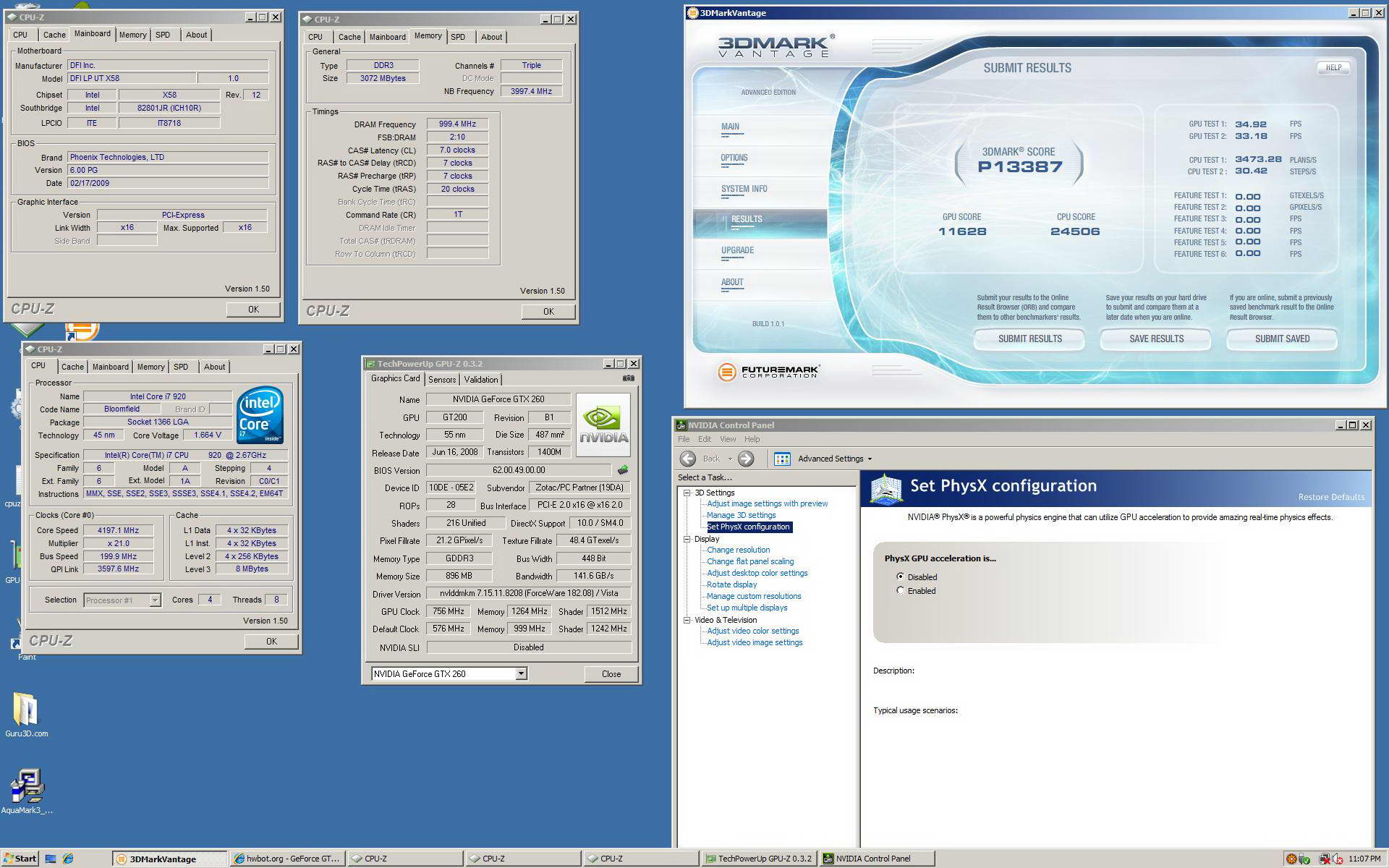
Task: Open Adjust video color settings task
Action: pos(752,631)
